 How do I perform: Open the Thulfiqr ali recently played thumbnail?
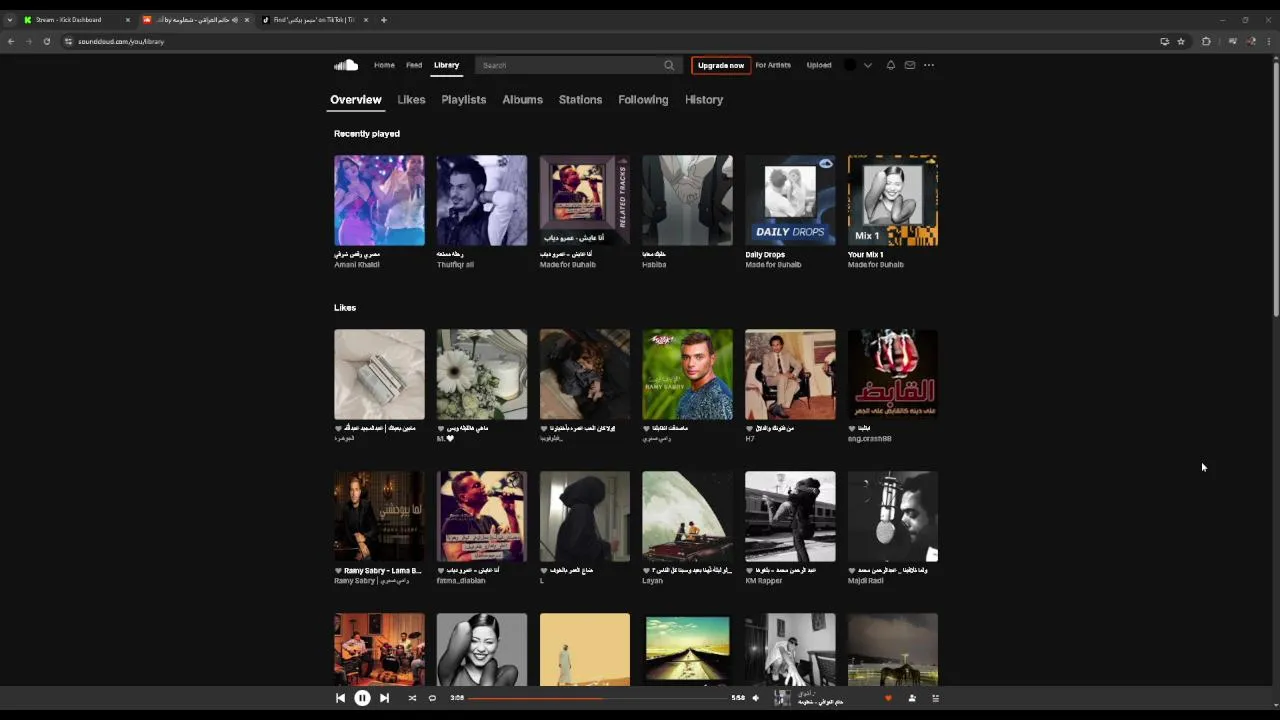pyautogui.click(x=482, y=200)
